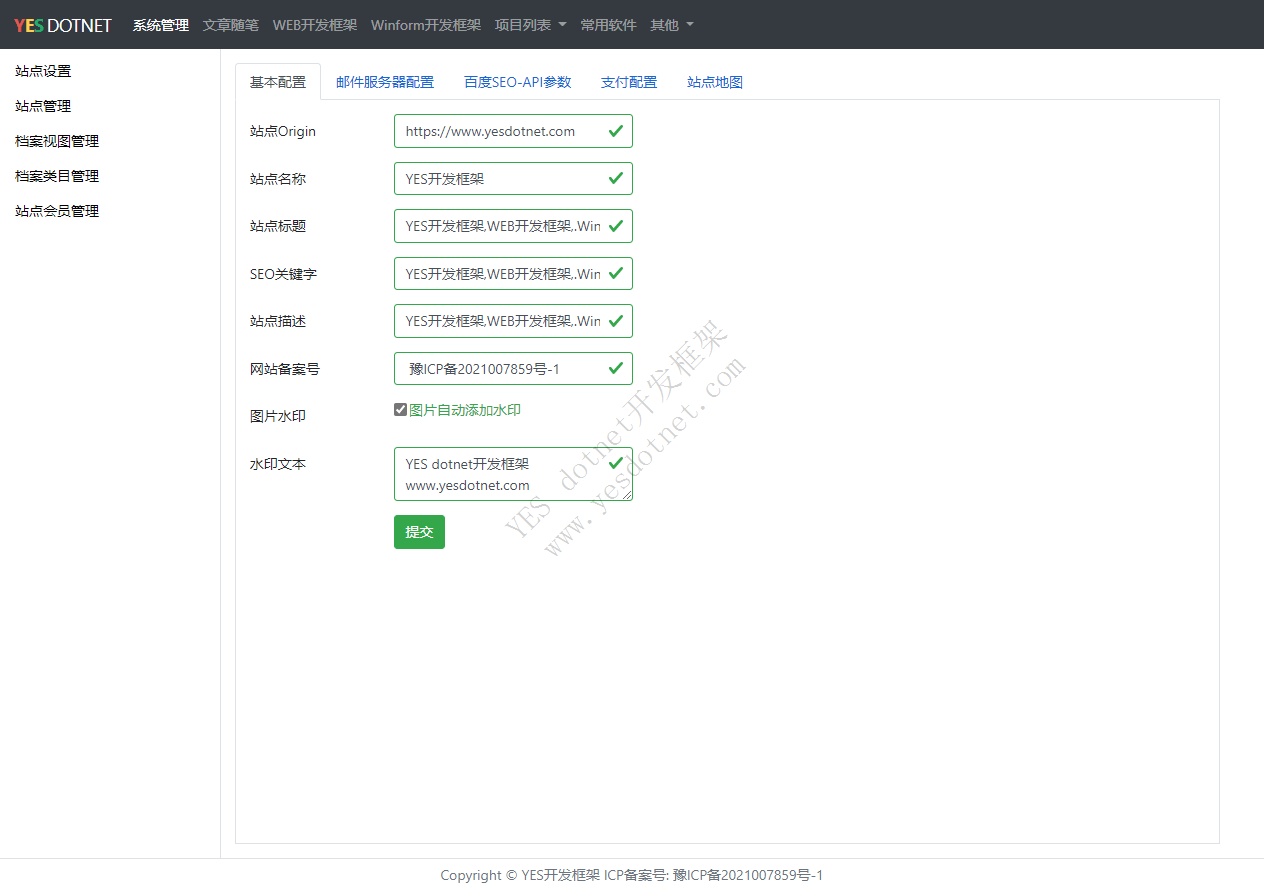Click the footer copyright ICP text
Screen dimensions: 1264x891
[x=632, y=875]
